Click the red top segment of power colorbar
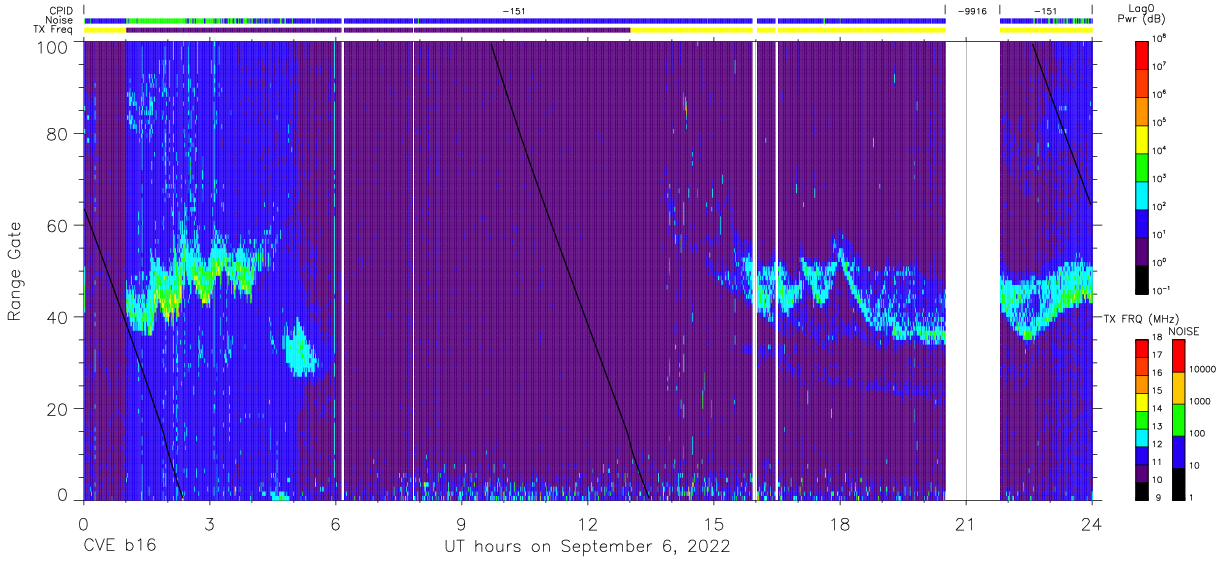This screenshot has height=567, width=1228. [1143, 54]
